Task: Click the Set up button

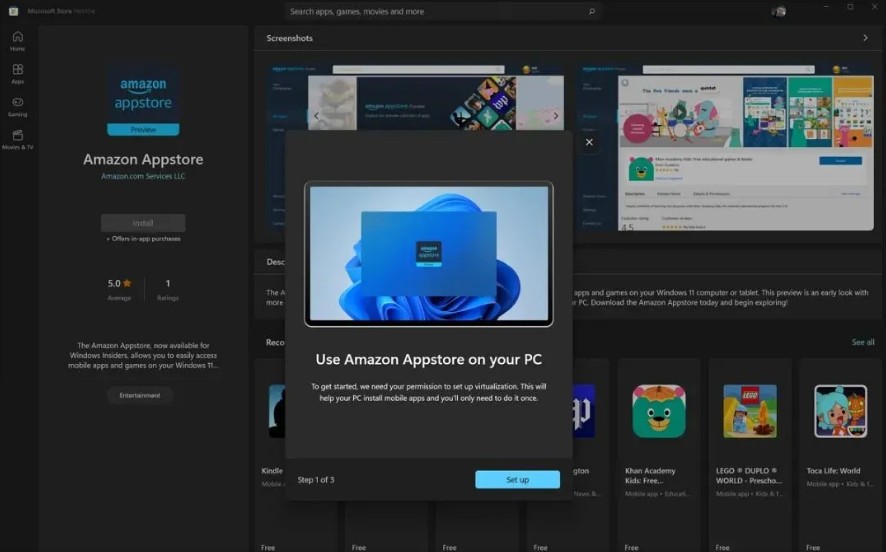Action: tap(518, 480)
